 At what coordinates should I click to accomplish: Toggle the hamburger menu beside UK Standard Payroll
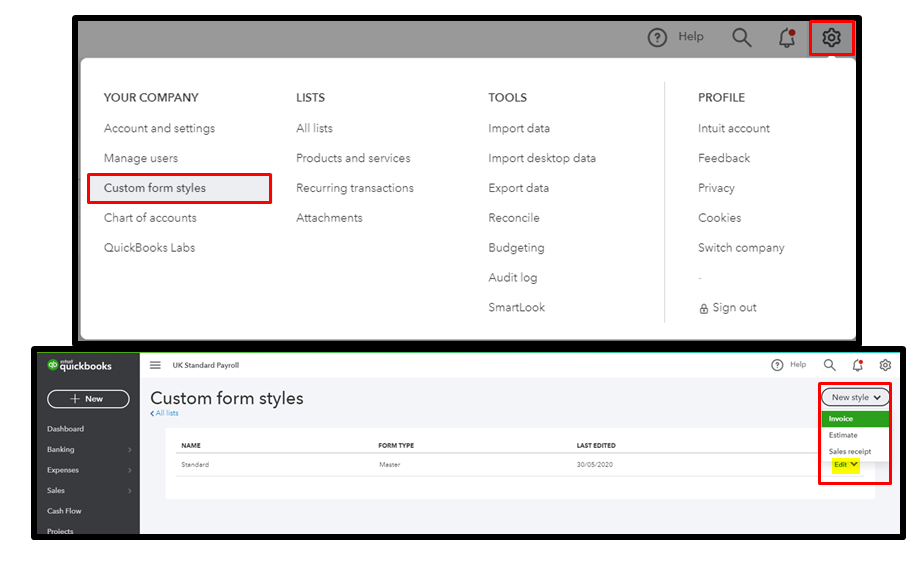click(x=155, y=365)
